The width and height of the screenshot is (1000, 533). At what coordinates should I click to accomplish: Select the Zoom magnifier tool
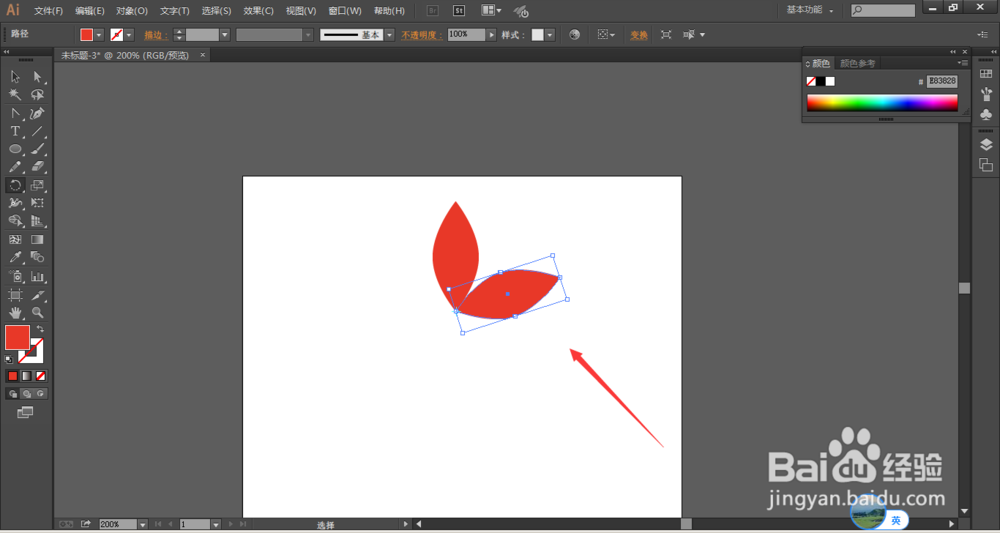[x=38, y=313]
